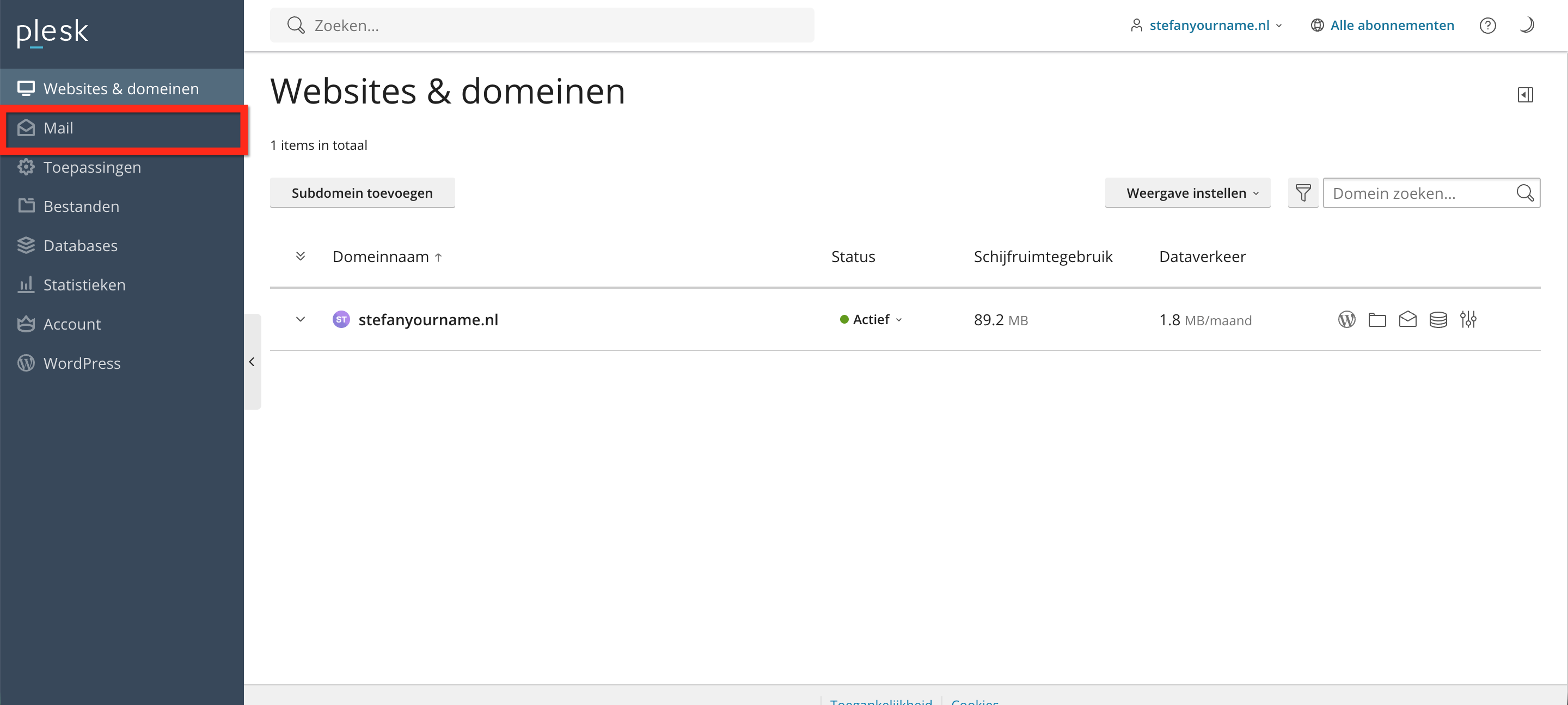Expand the stefanyourname.nl domain row

(x=300, y=319)
